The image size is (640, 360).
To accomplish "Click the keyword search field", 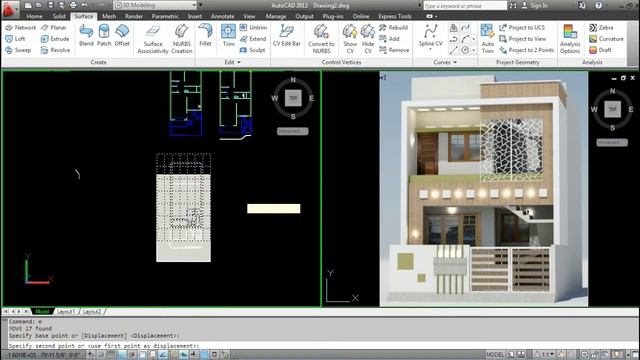I will (x=465, y=6).
